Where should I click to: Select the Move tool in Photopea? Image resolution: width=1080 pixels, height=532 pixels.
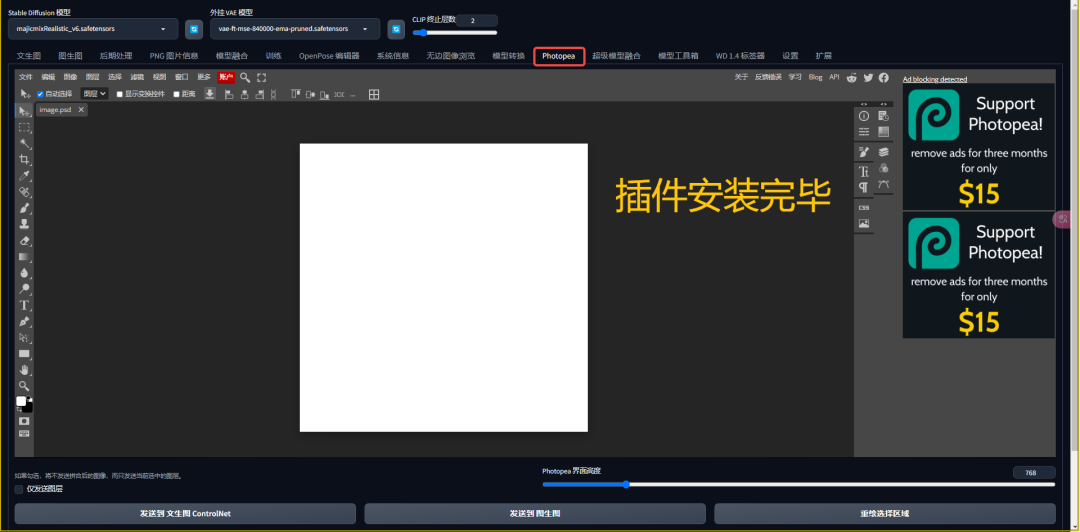click(x=24, y=111)
